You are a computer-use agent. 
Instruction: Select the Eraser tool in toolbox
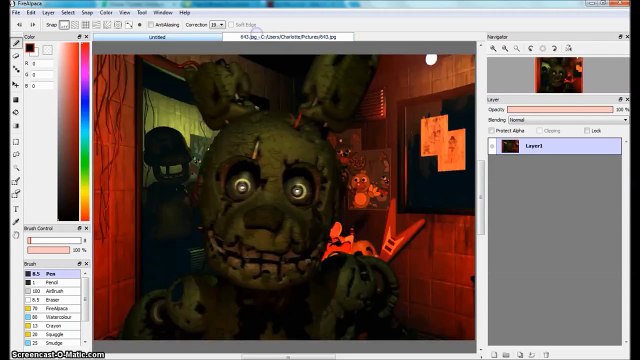click(16, 56)
